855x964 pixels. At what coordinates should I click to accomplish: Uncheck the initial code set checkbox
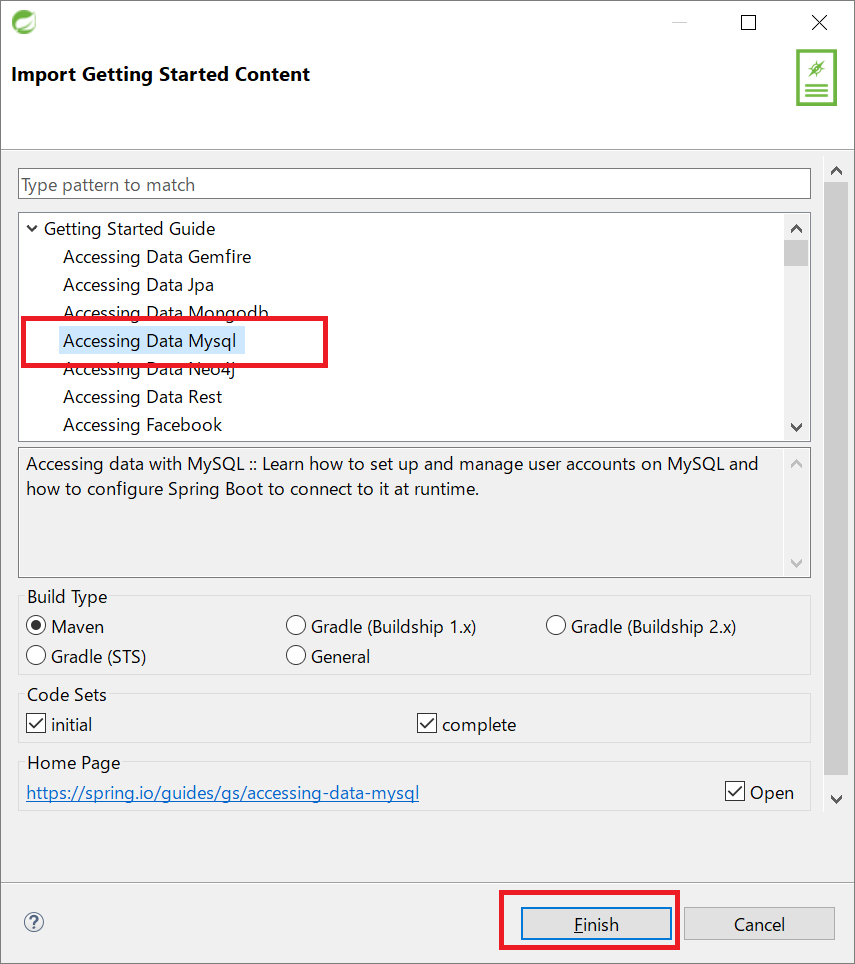[37, 724]
